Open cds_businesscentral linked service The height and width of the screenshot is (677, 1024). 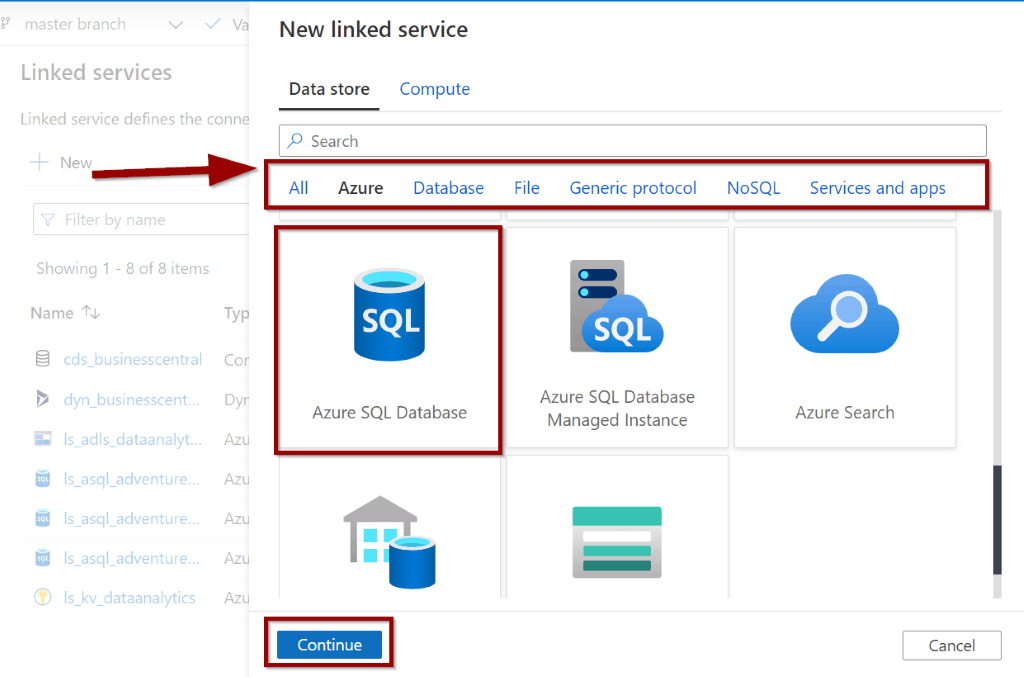coord(133,359)
